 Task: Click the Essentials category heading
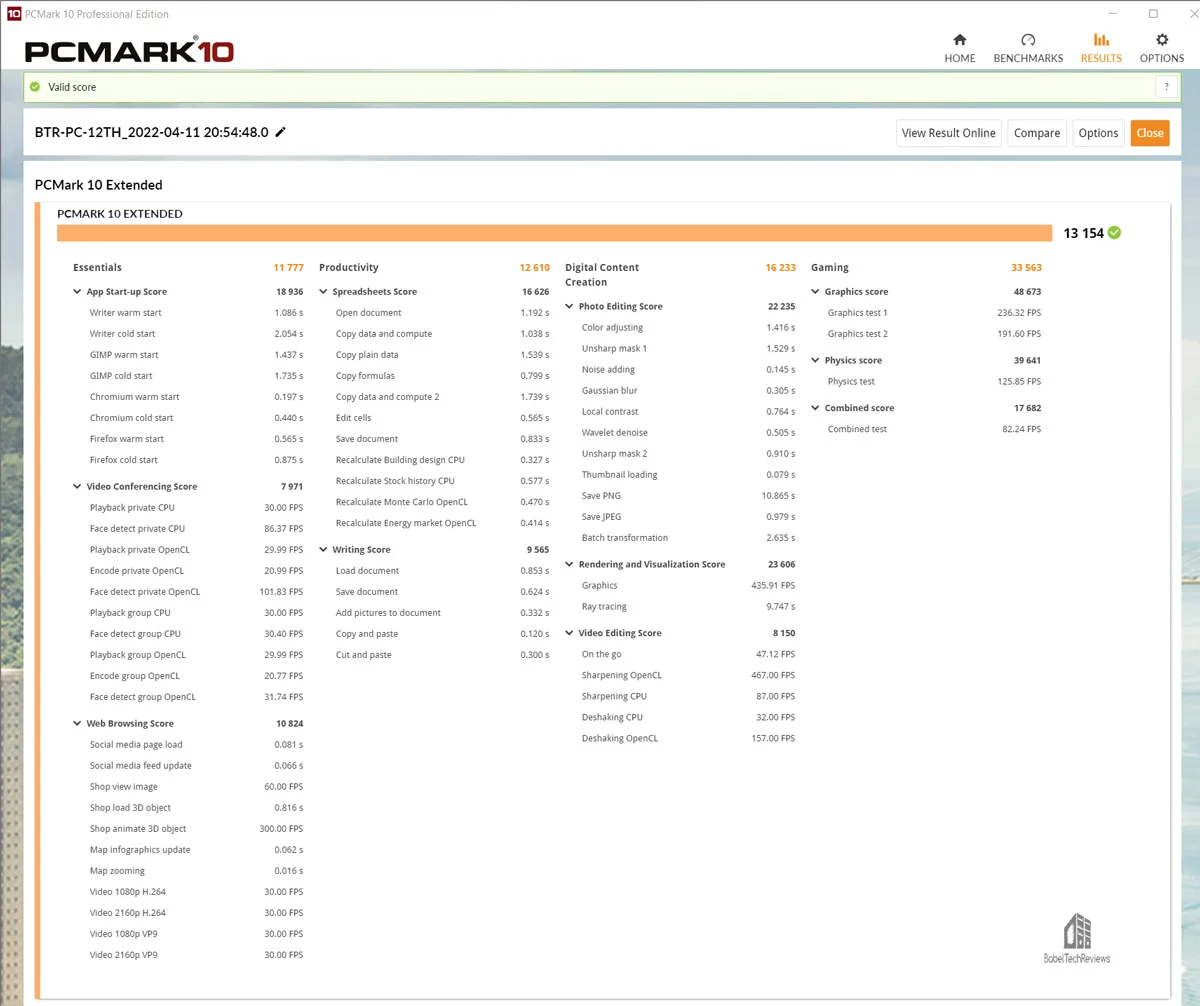[x=97, y=268]
